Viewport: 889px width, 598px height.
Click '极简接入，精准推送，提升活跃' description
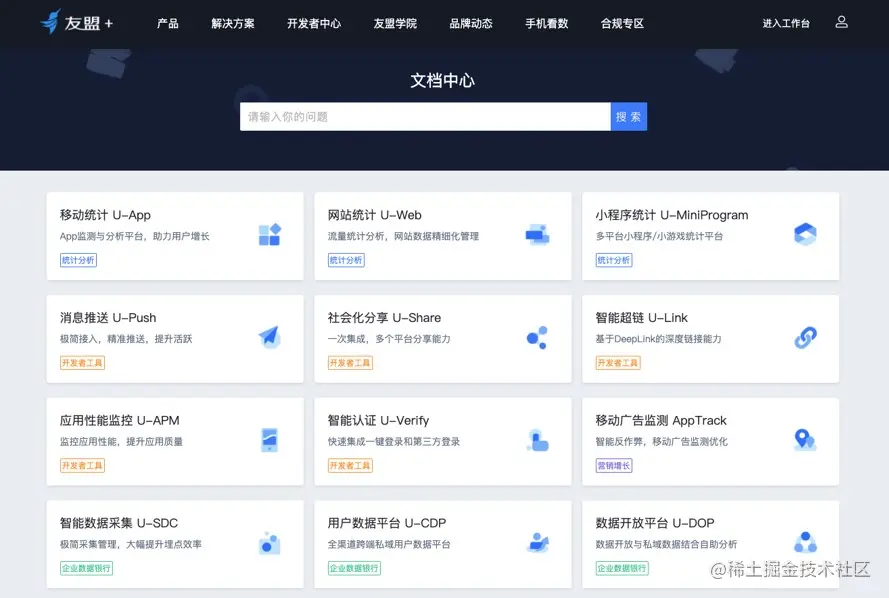tap(126, 339)
